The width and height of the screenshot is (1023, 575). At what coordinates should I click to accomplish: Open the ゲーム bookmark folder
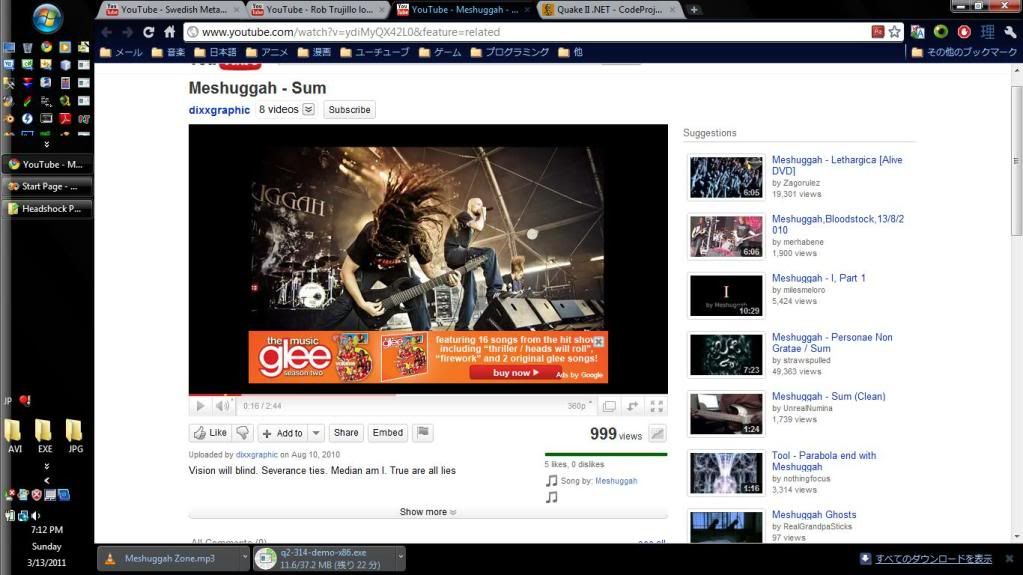click(440, 52)
